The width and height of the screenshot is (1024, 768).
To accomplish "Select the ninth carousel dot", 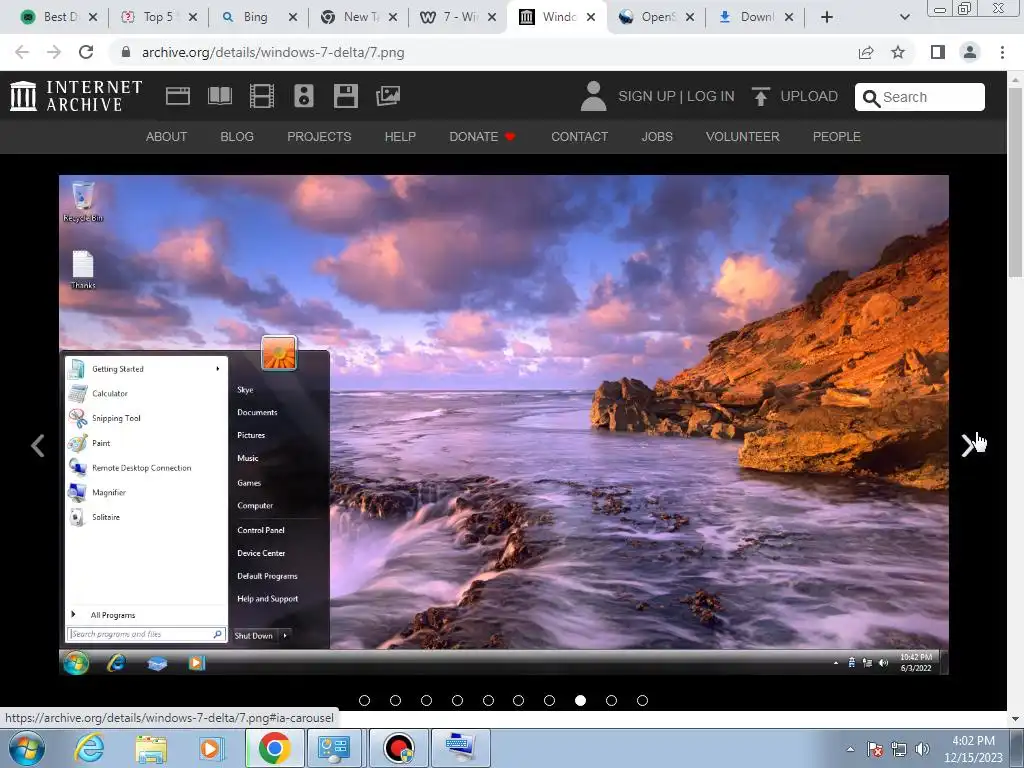I will pos(611,701).
